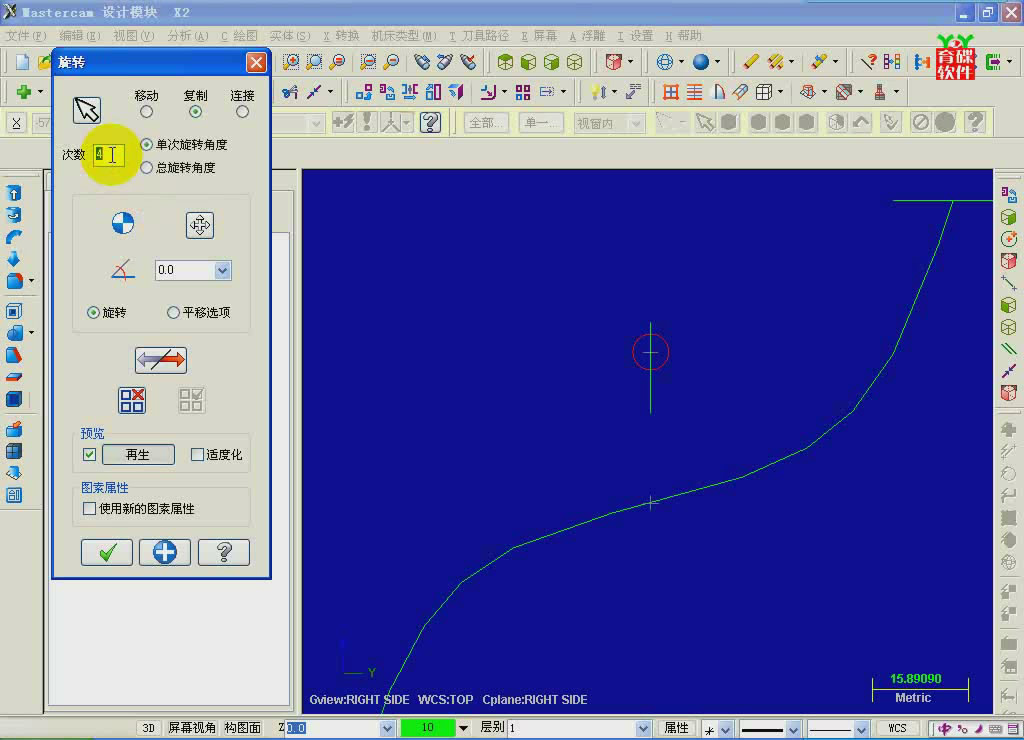Click the Z depth input field in status bar
Viewport: 1024px width, 740px height.
tap(332, 728)
